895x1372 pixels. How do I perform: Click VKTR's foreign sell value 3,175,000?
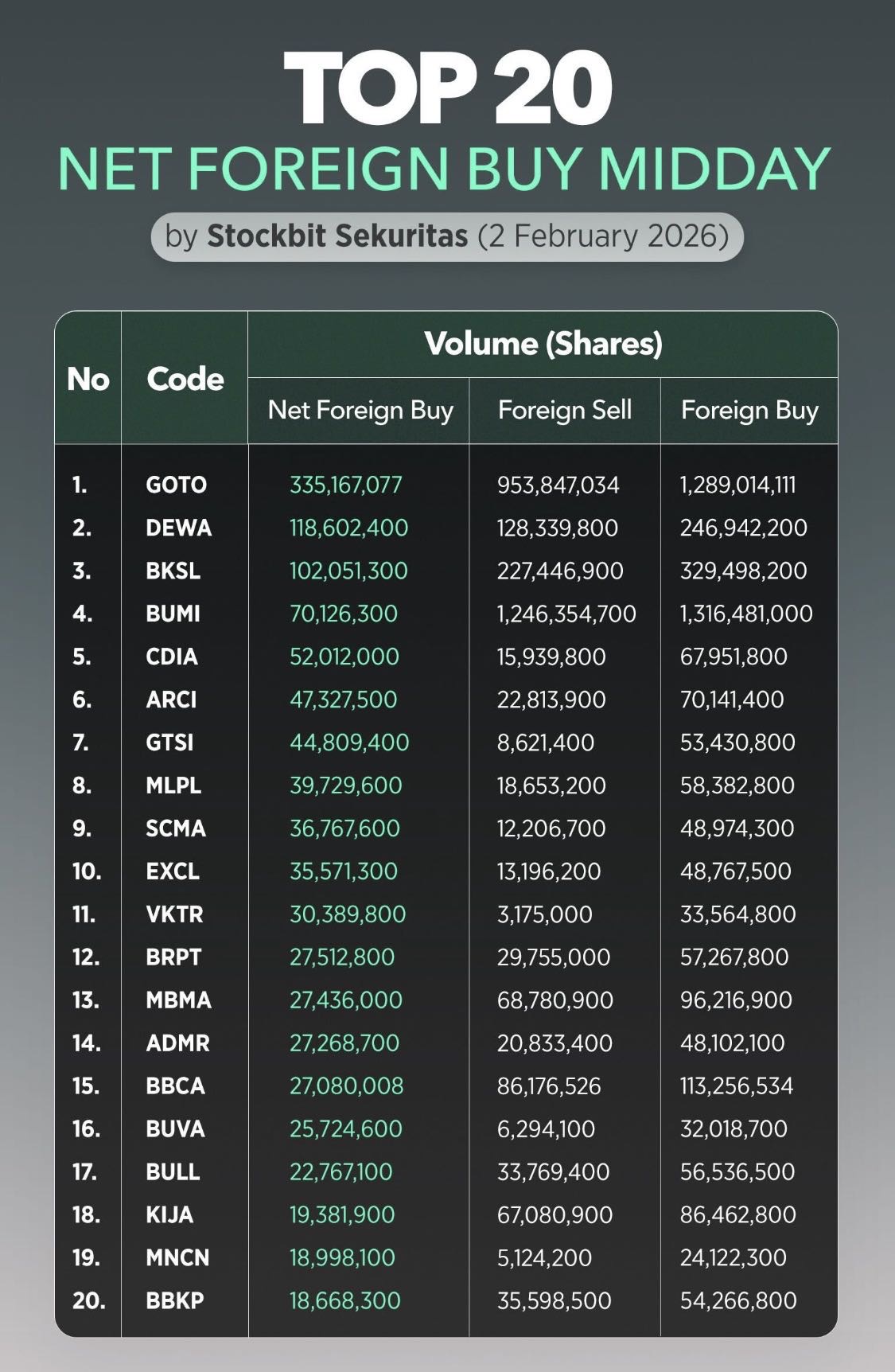545,914
